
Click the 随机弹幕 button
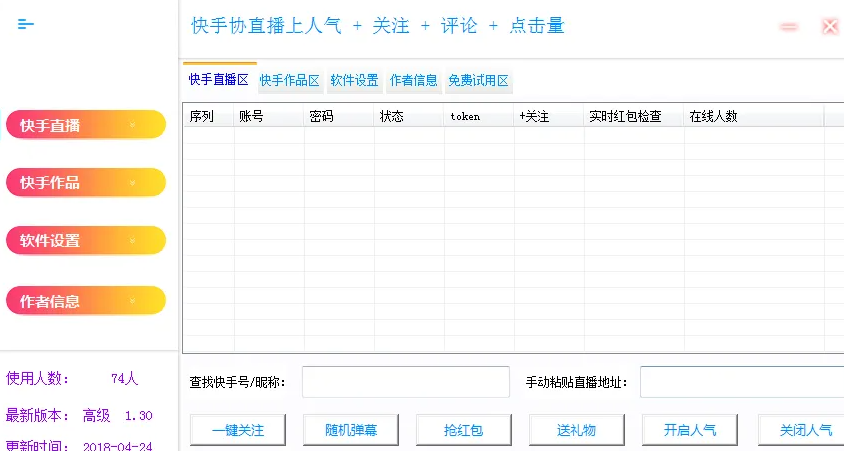pos(351,430)
